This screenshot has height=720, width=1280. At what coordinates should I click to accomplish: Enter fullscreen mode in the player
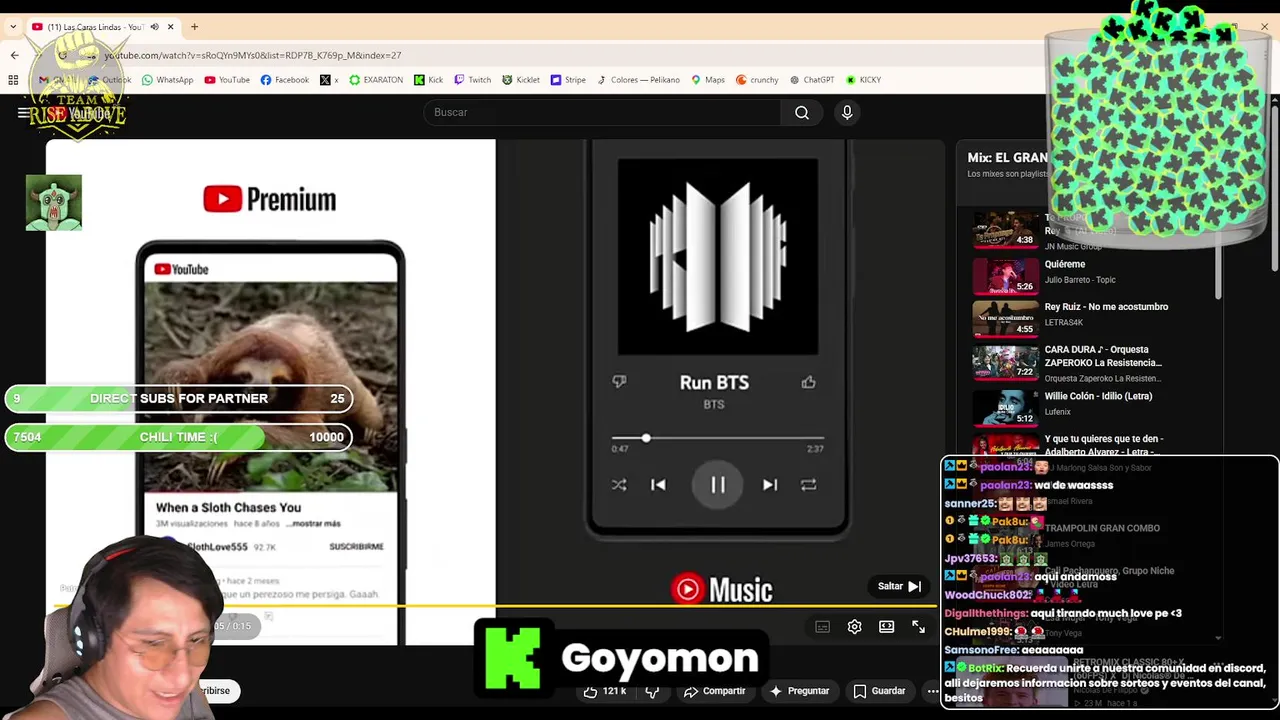[x=918, y=627]
